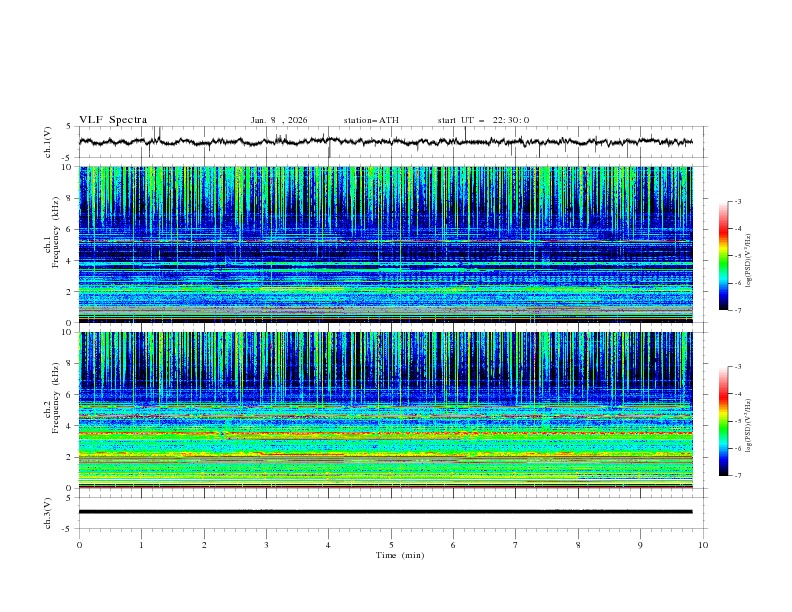Click the ch.2 "Frequency (kHz)" axis label

pos(55,398)
